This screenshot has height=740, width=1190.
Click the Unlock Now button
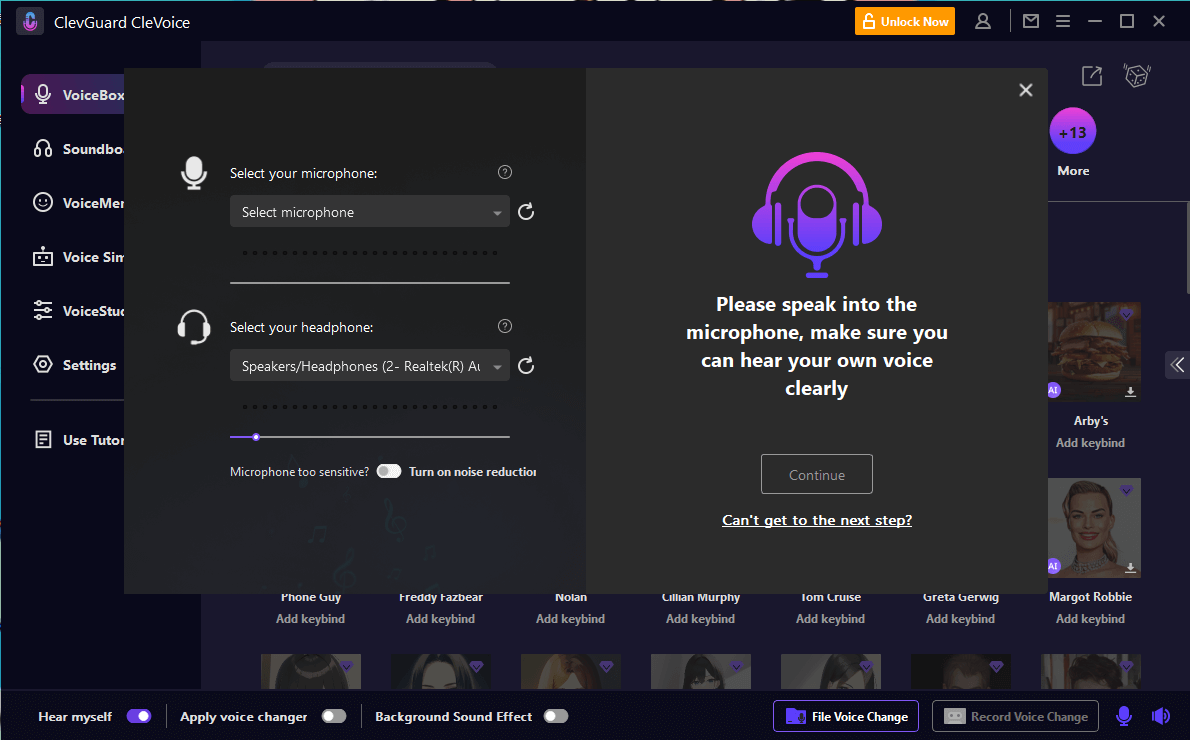tap(905, 21)
